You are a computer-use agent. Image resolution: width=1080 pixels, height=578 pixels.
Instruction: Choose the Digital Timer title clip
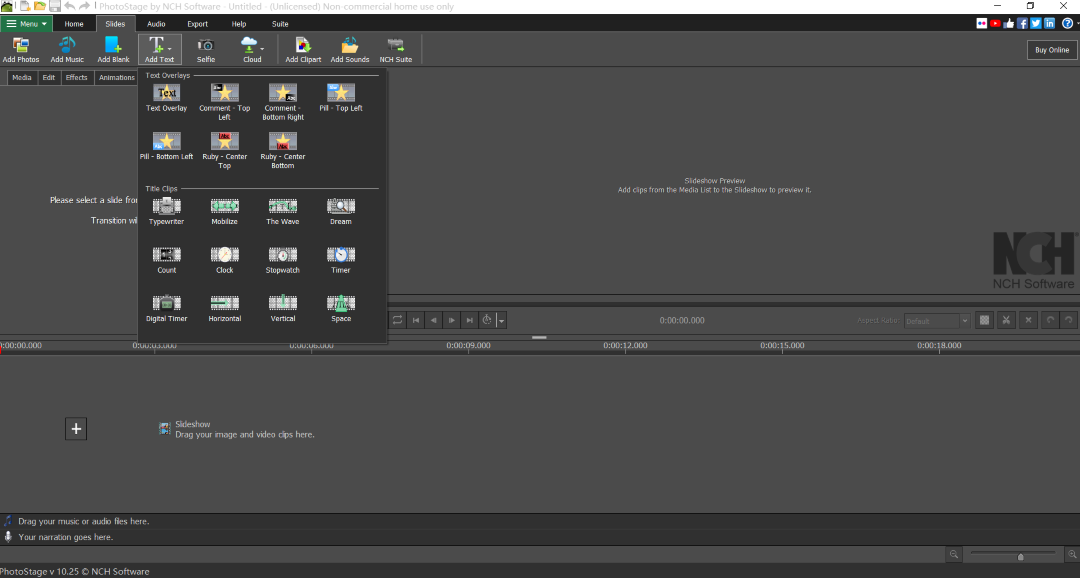pos(166,307)
